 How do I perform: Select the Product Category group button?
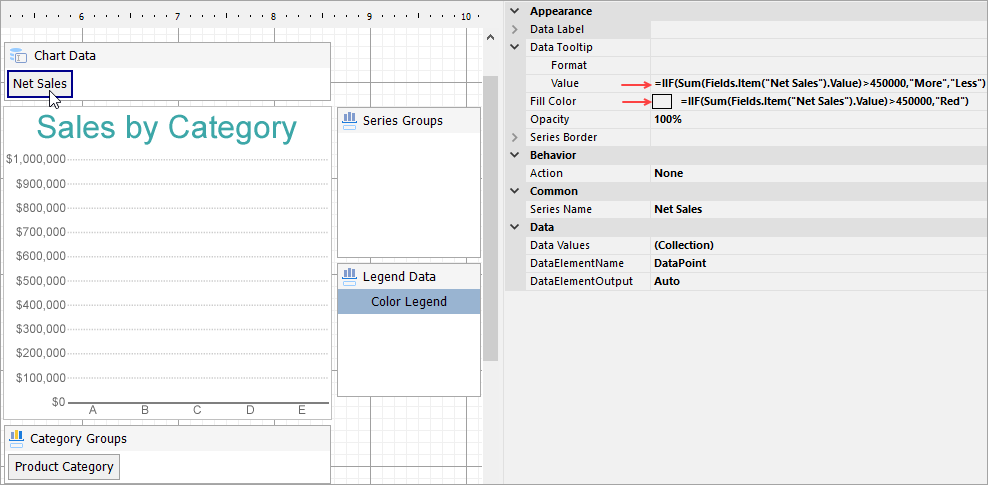[x=64, y=467]
